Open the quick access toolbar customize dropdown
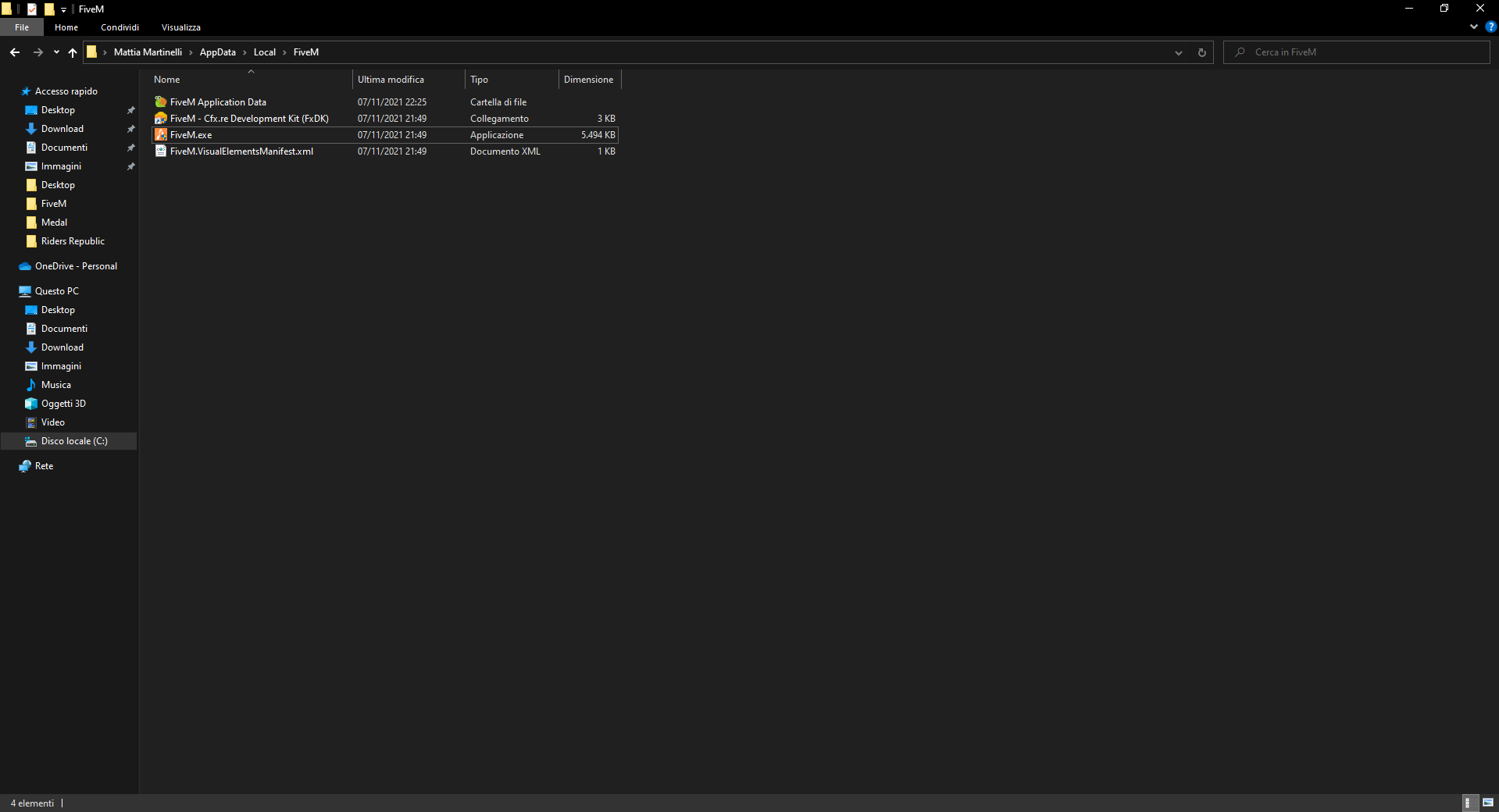1499x812 pixels. click(63, 9)
